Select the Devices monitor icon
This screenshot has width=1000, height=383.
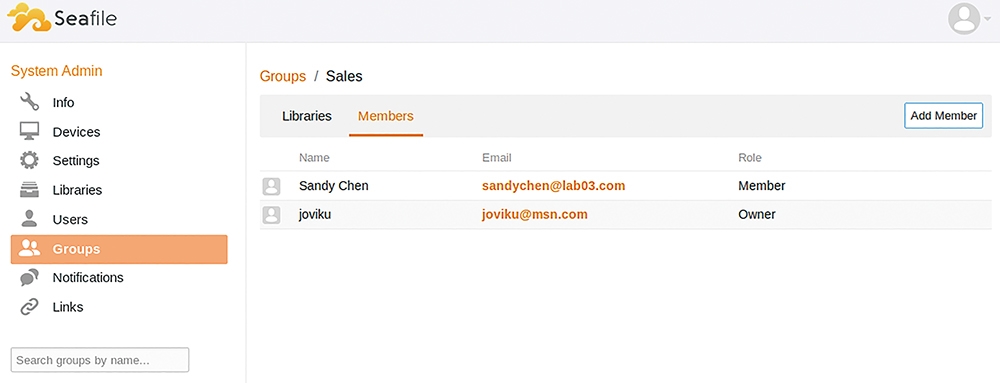[x=29, y=131]
